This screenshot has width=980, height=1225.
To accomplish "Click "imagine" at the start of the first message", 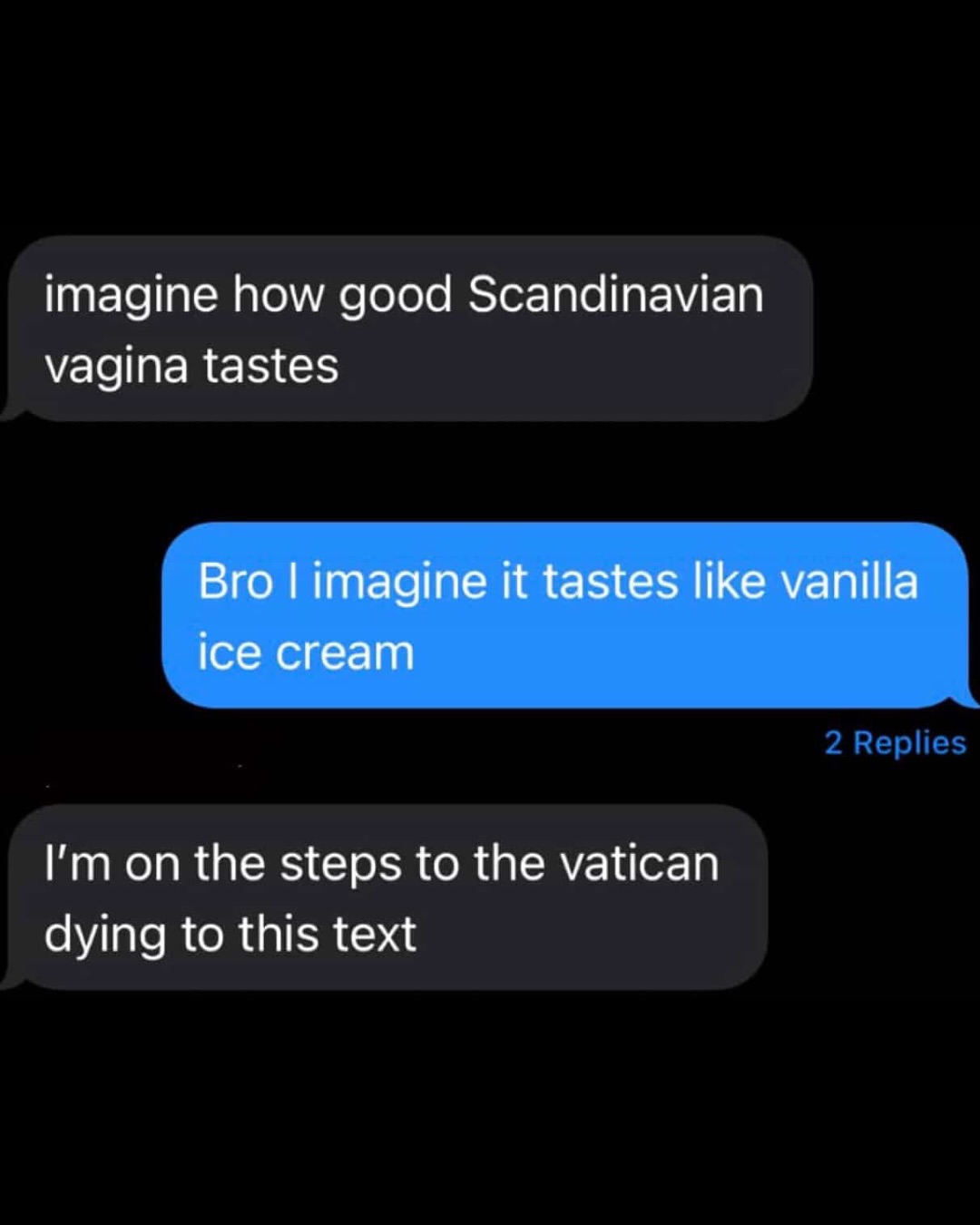I will coord(131,298).
